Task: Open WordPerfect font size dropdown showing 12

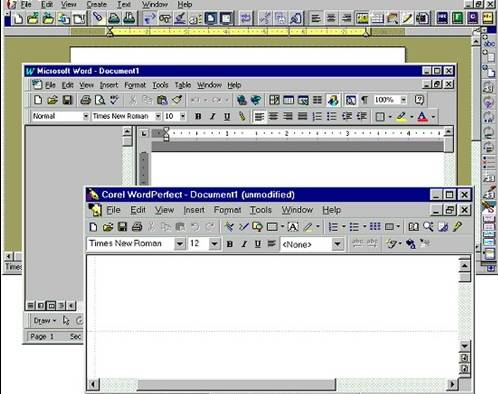Action: 214,244
